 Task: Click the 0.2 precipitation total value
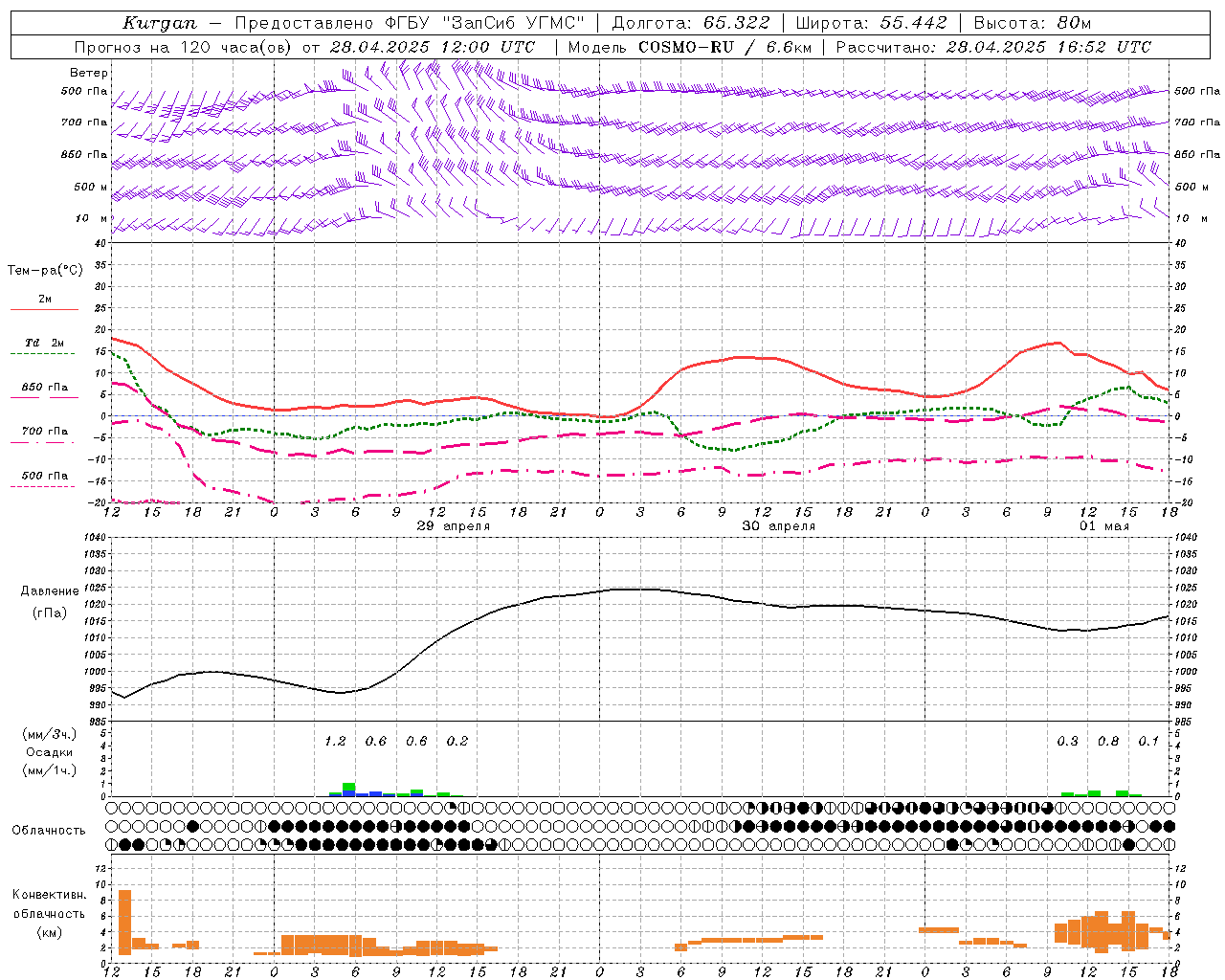tap(457, 742)
